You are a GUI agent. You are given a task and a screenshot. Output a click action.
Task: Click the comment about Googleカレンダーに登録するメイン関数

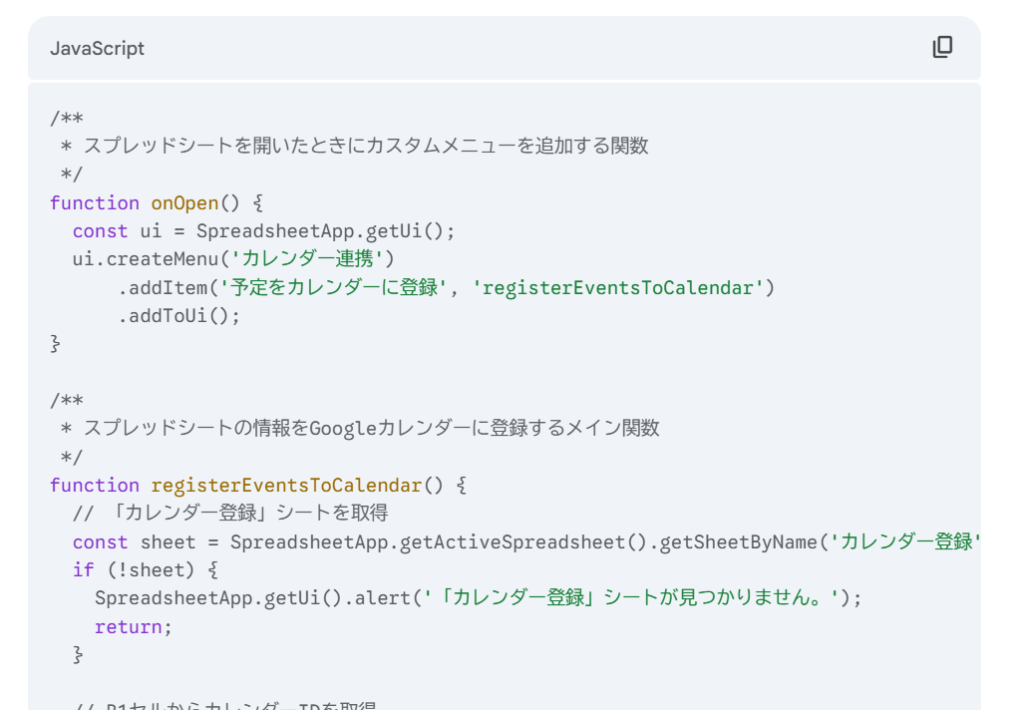pos(370,428)
